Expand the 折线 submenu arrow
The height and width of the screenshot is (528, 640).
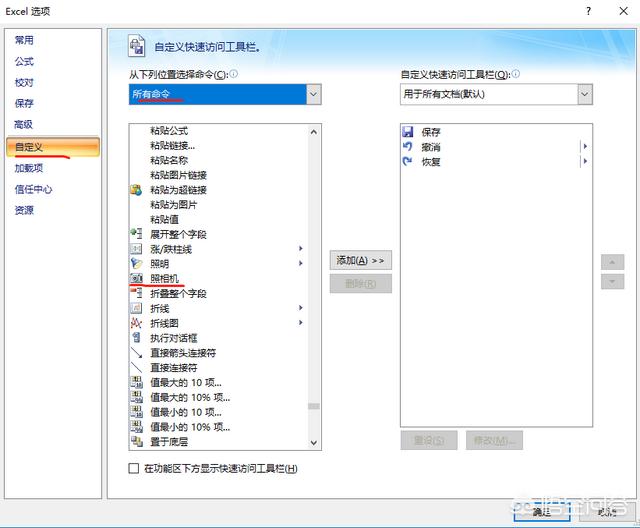301,308
